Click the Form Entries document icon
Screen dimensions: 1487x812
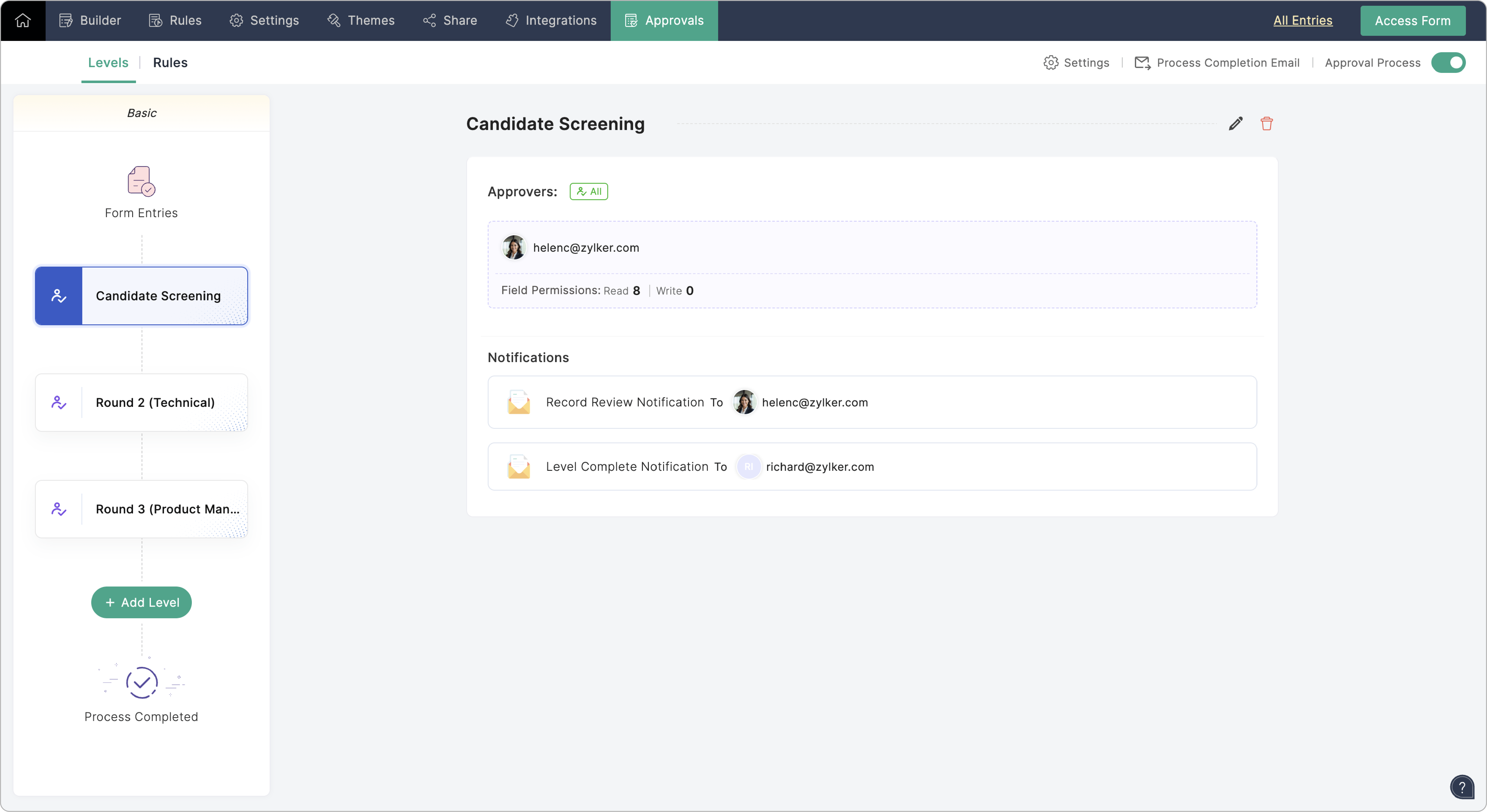pos(141,181)
